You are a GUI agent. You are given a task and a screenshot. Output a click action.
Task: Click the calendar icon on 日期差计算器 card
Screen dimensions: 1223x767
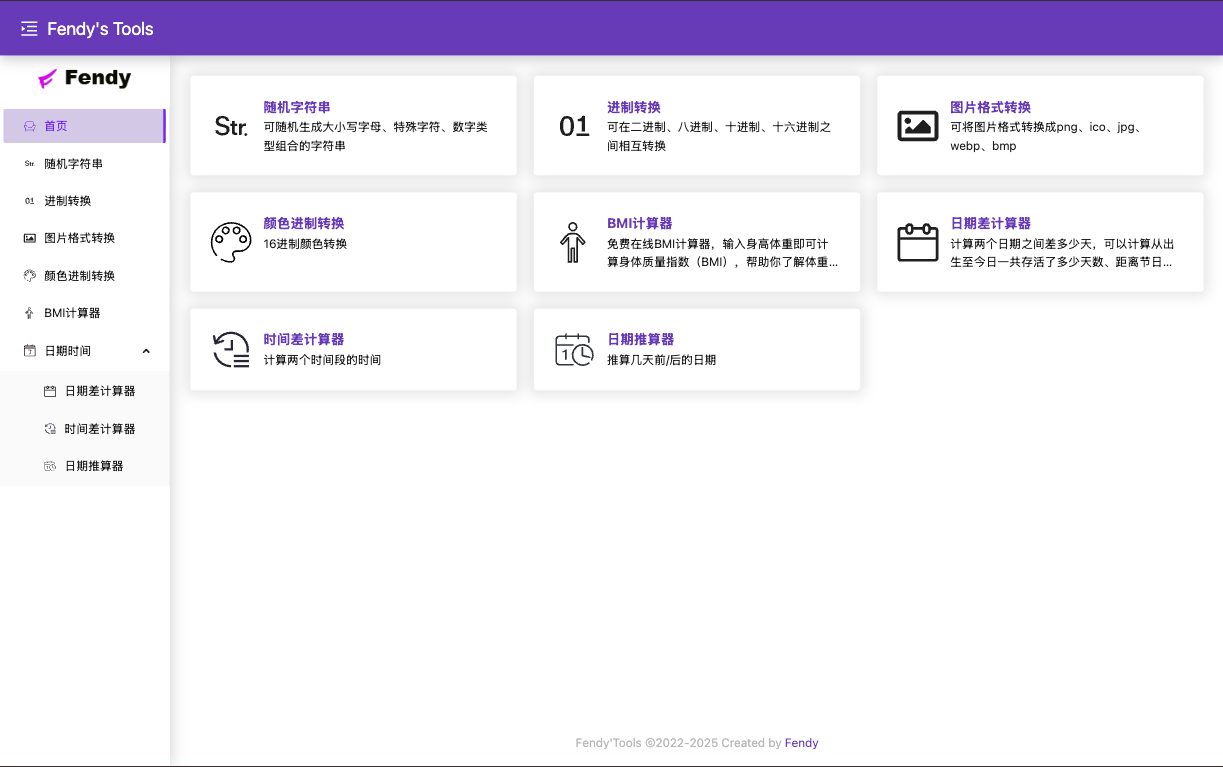coord(917,242)
